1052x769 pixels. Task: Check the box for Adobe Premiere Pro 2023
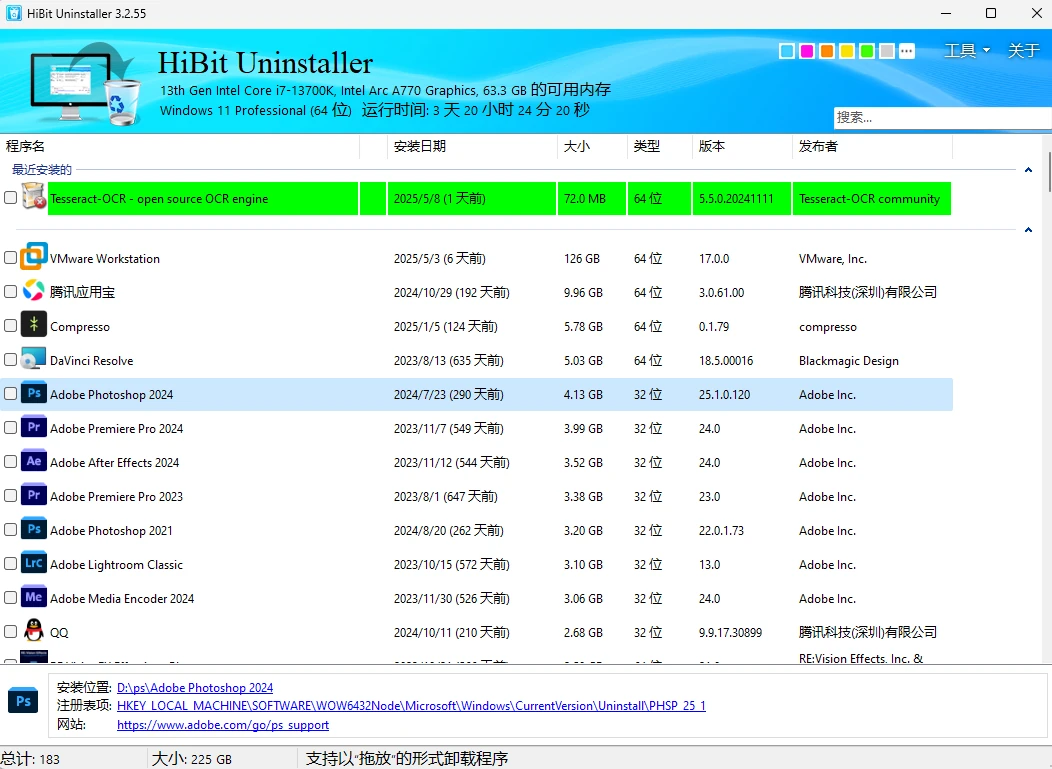[x=10, y=496]
